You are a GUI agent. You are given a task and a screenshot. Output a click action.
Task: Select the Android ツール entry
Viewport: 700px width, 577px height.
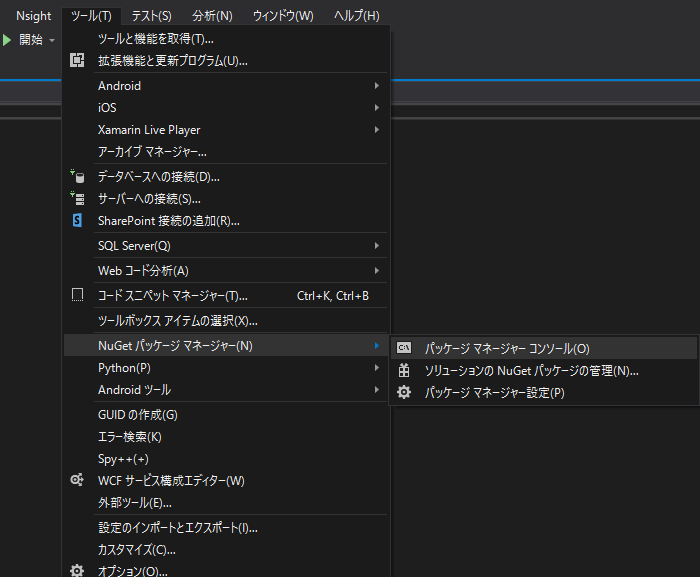[x=226, y=389]
